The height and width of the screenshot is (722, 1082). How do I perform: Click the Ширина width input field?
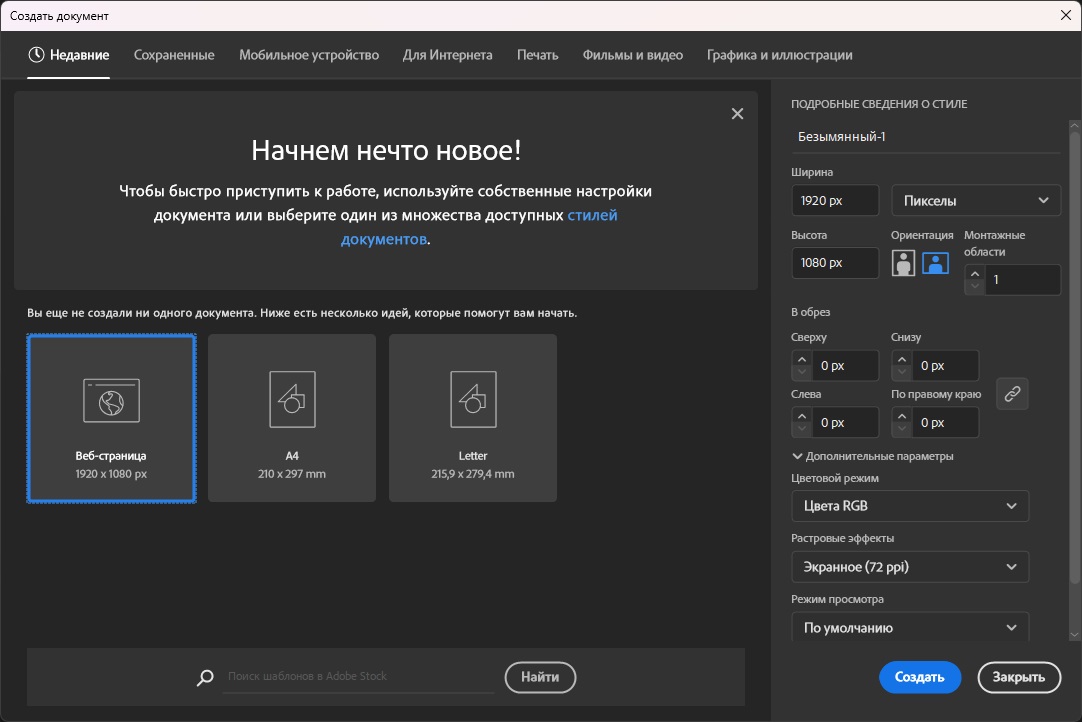[x=834, y=200]
